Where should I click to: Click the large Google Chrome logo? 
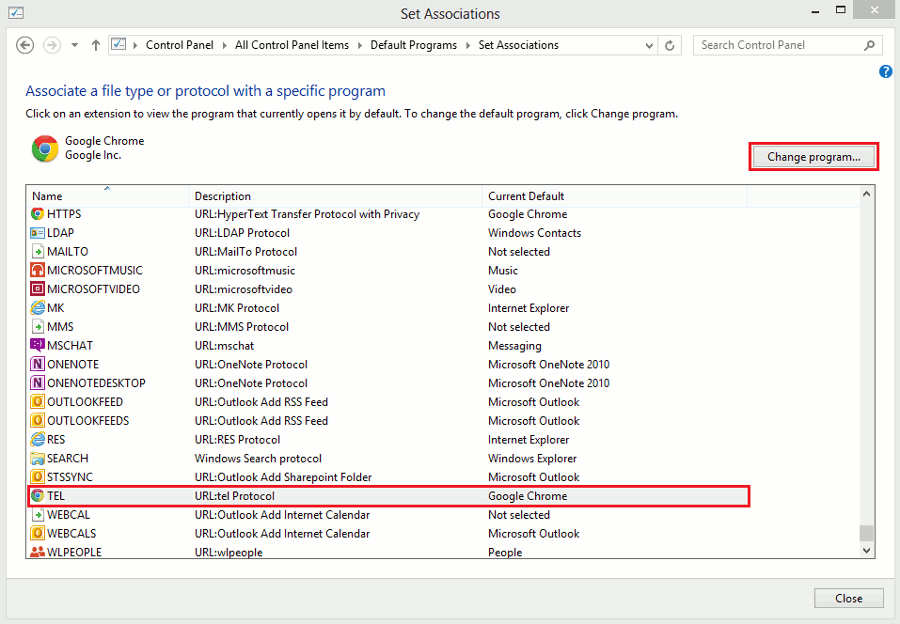tap(45, 149)
